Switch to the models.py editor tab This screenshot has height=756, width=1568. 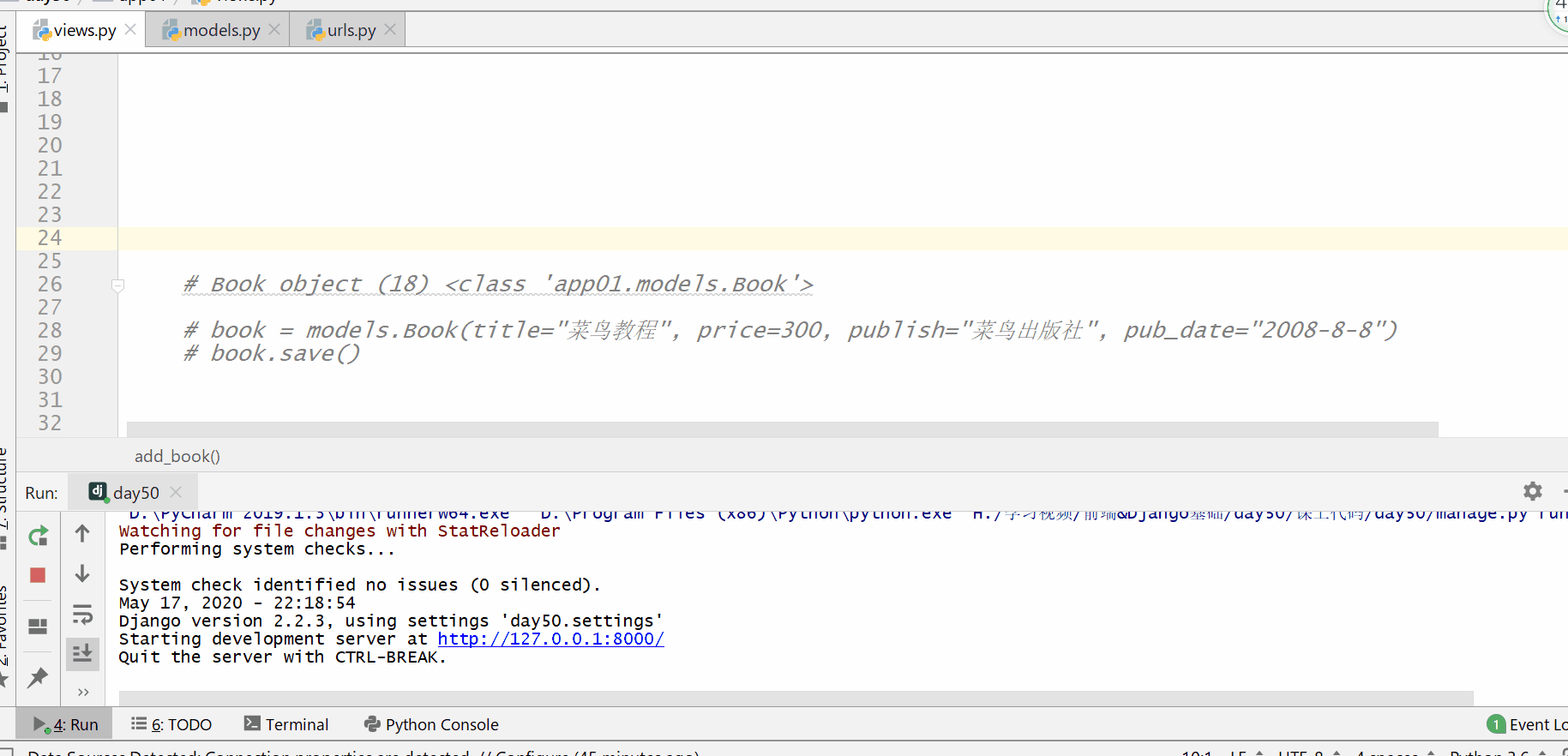point(220,30)
